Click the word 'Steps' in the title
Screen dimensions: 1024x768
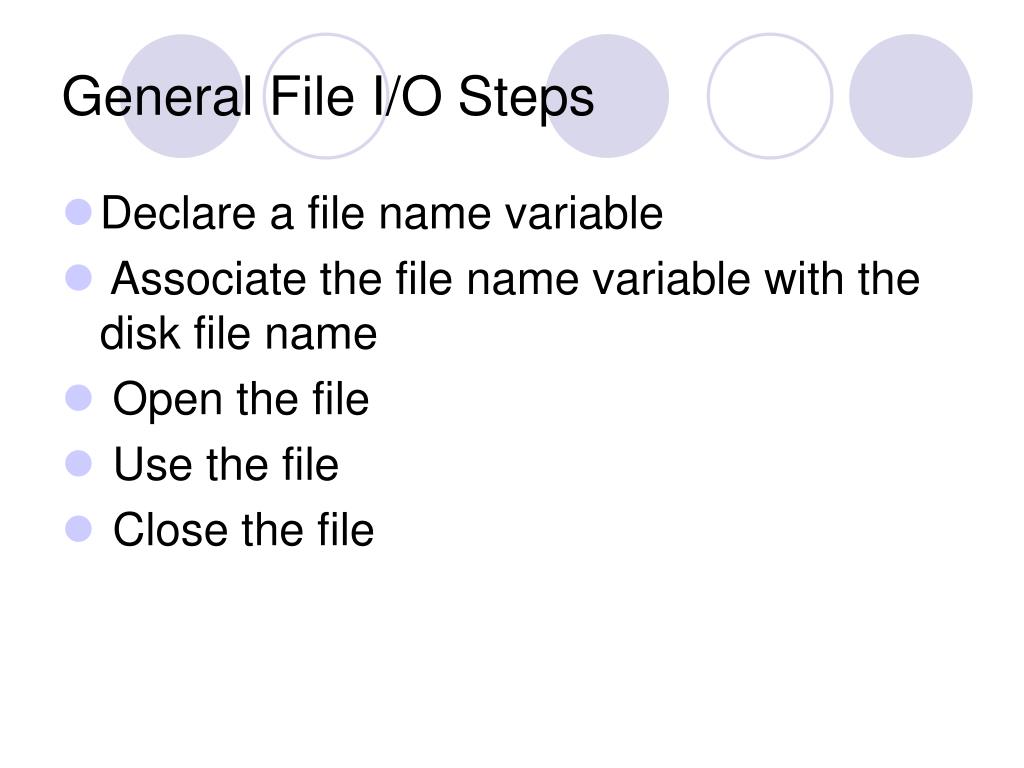(526, 98)
